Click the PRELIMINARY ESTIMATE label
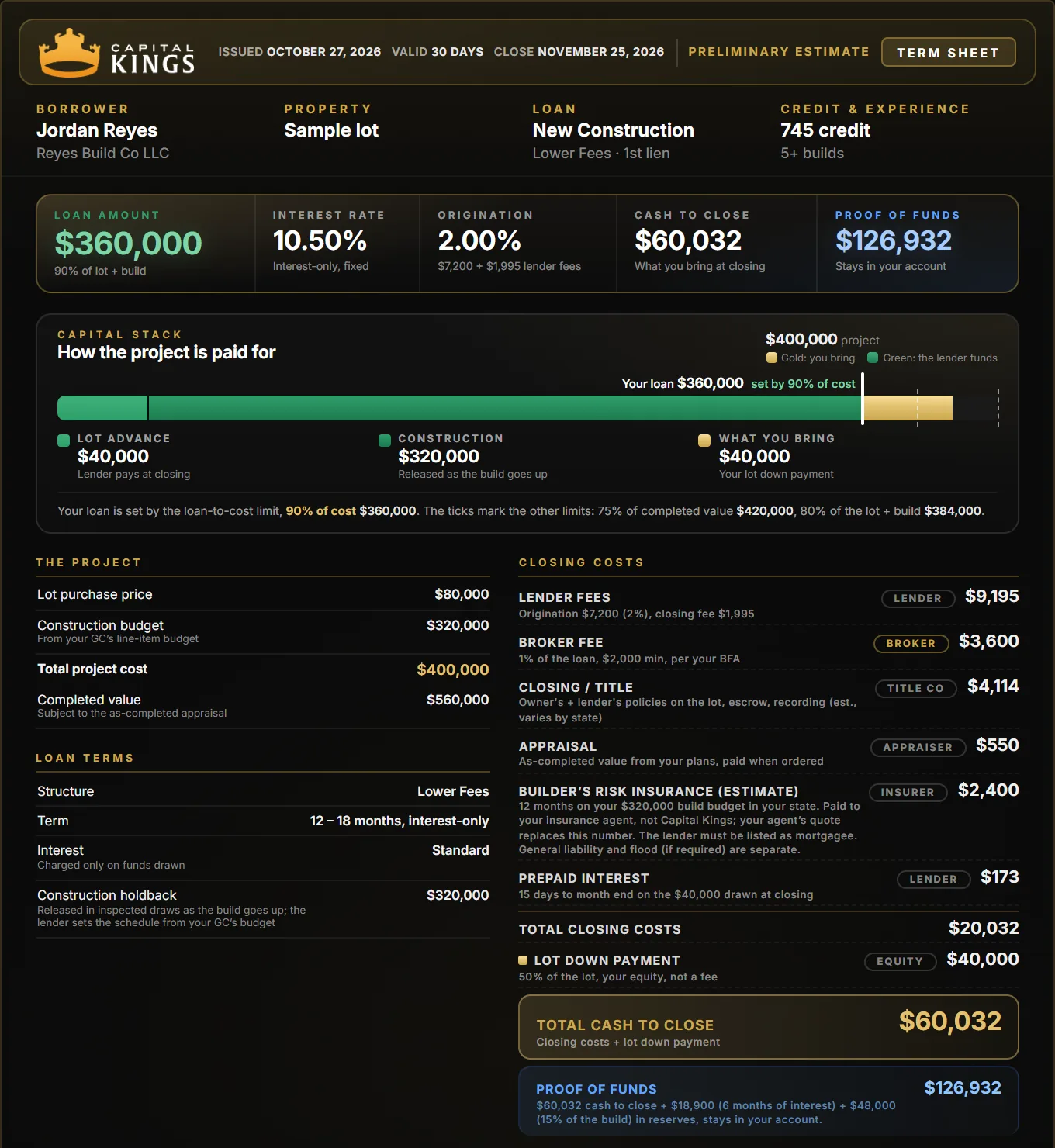 click(779, 52)
